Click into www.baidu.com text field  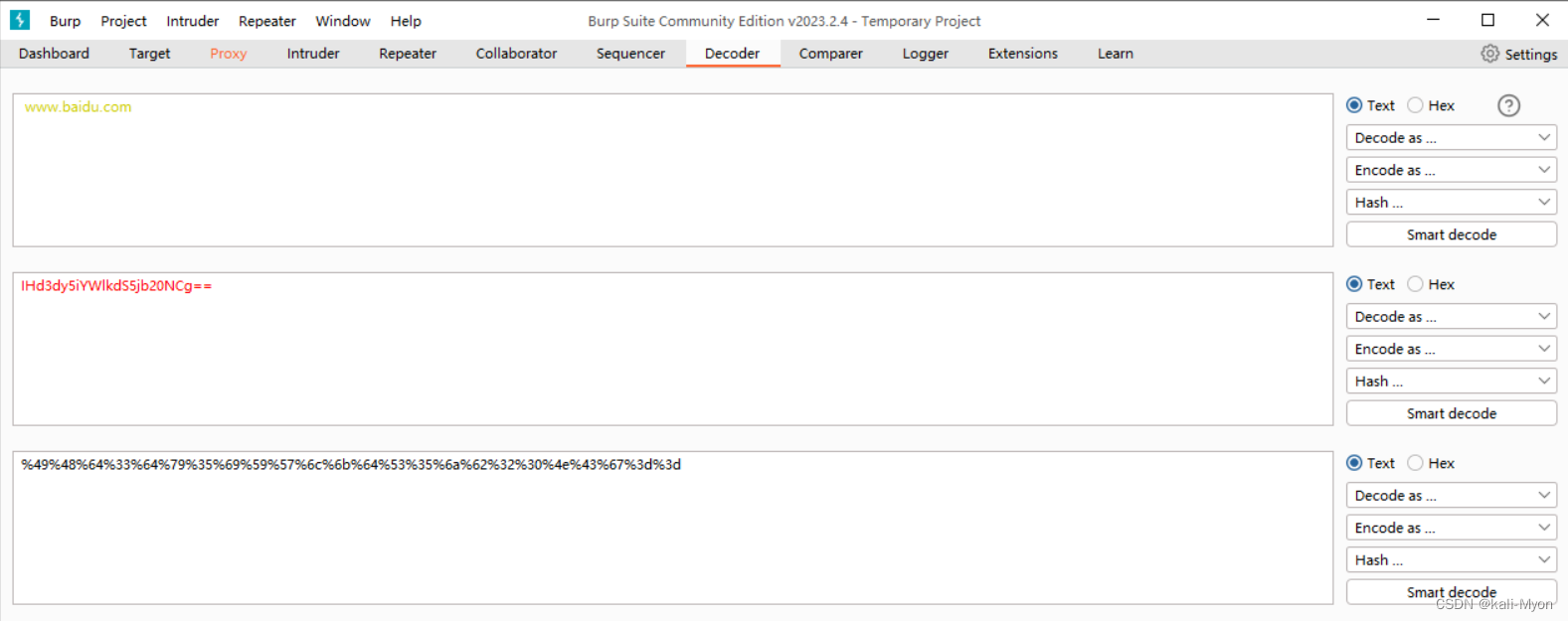[672, 170]
